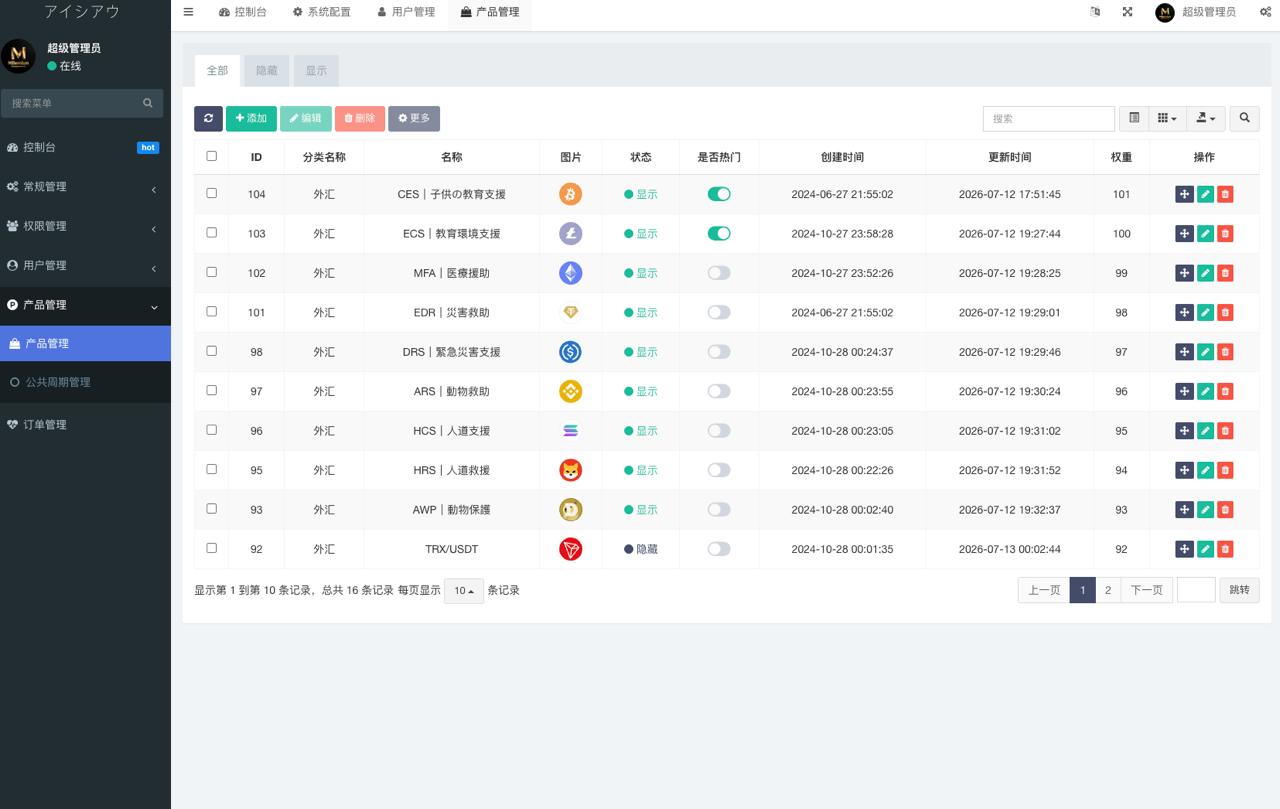Check the checkbox for row ID 103

(211, 232)
